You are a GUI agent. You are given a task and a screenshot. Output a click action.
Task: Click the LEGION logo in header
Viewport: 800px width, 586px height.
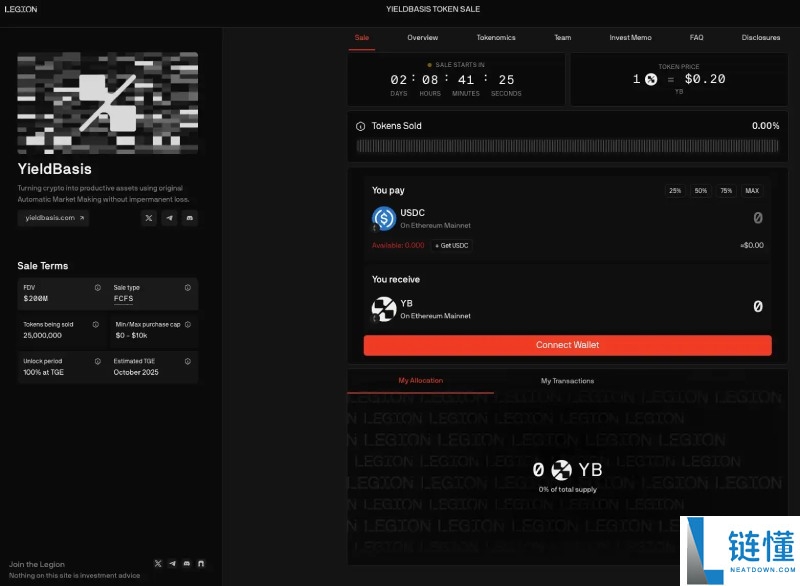[x=21, y=9]
